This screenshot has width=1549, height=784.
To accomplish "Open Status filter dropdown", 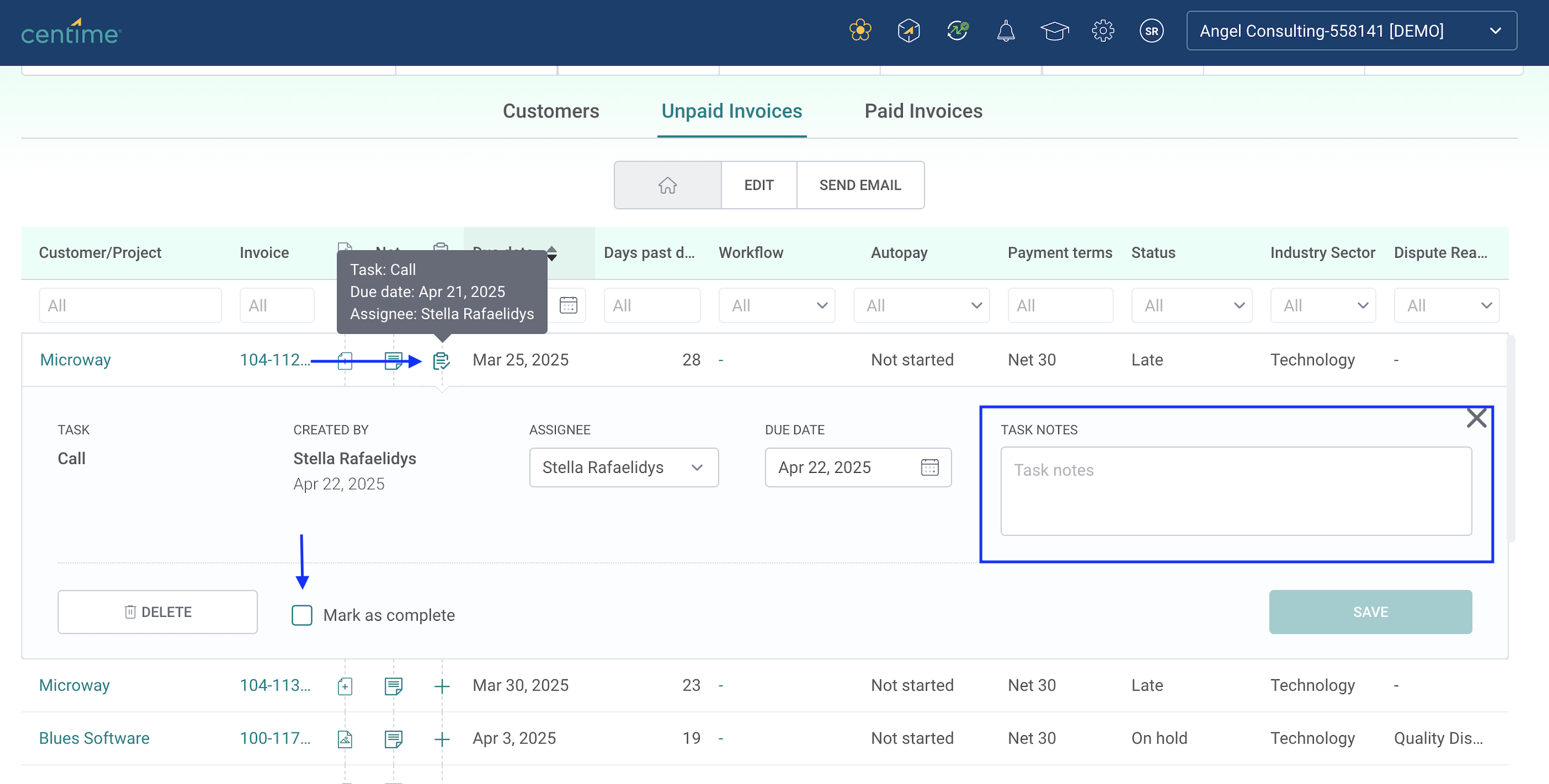I will (1192, 305).
